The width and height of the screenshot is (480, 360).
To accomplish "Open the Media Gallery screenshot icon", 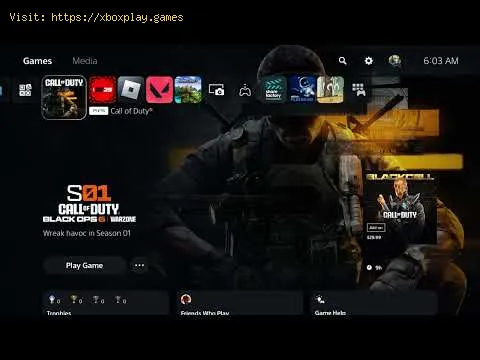I will 216,90.
